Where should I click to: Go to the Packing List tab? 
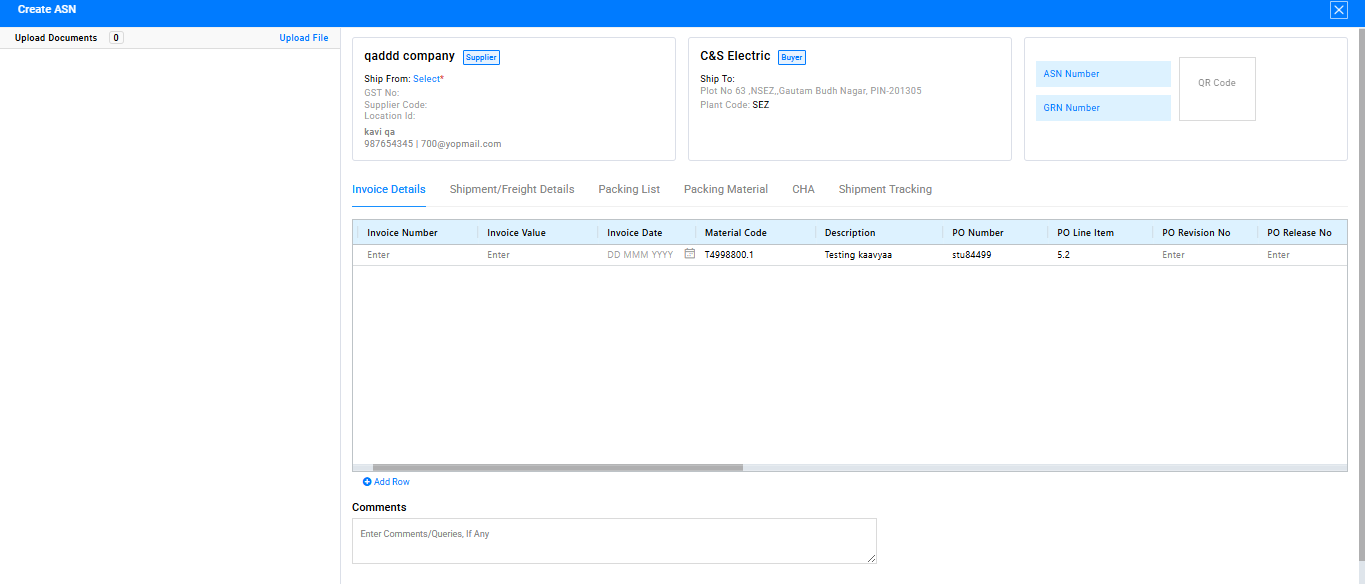click(629, 189)
